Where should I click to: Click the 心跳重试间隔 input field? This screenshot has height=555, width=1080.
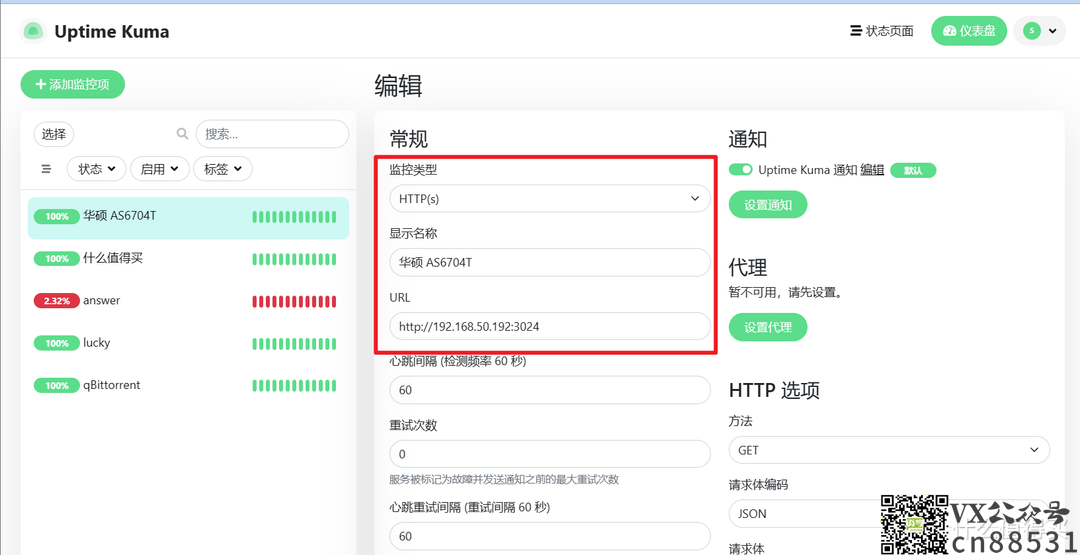(x=550, y=536)
